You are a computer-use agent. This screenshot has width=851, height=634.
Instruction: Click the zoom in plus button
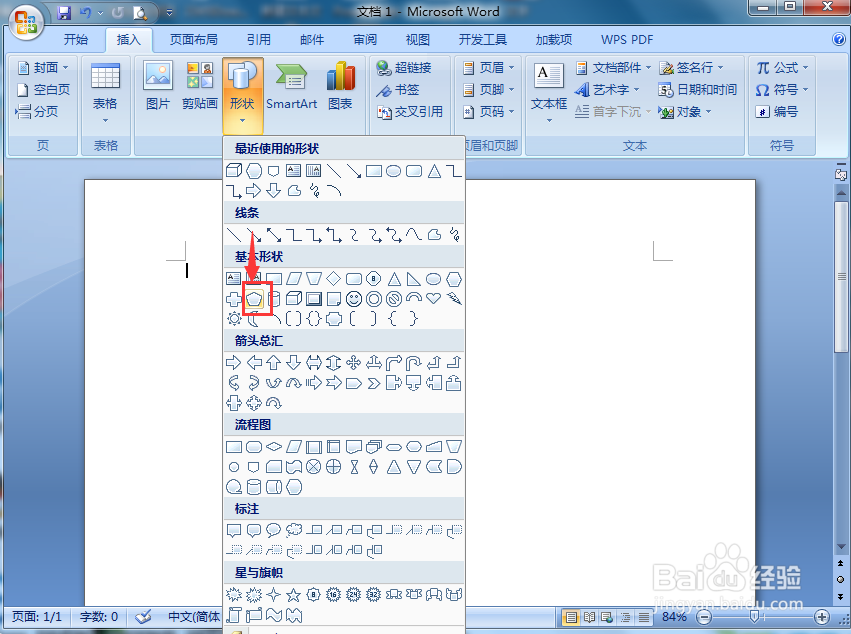pyautogui.click(x=822, y=617)
